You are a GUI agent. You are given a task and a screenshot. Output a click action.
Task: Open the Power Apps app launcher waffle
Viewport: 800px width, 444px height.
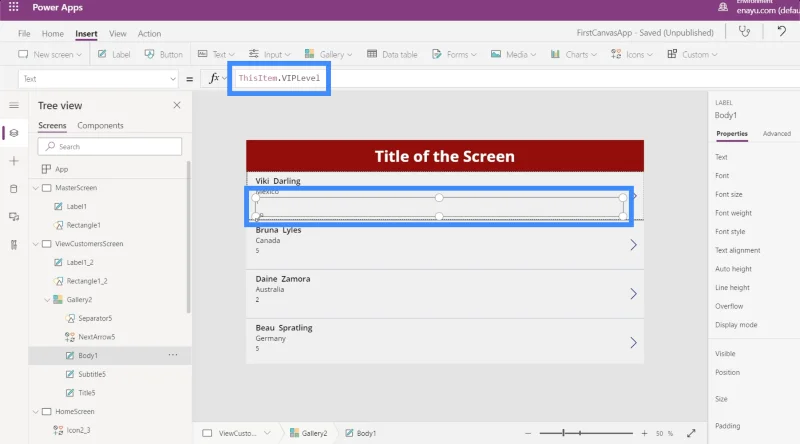pyautogui.click(x=14, y=7)
